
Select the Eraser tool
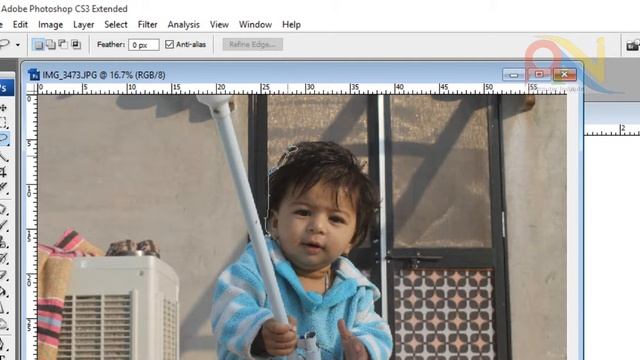click(x=4, y=275)
